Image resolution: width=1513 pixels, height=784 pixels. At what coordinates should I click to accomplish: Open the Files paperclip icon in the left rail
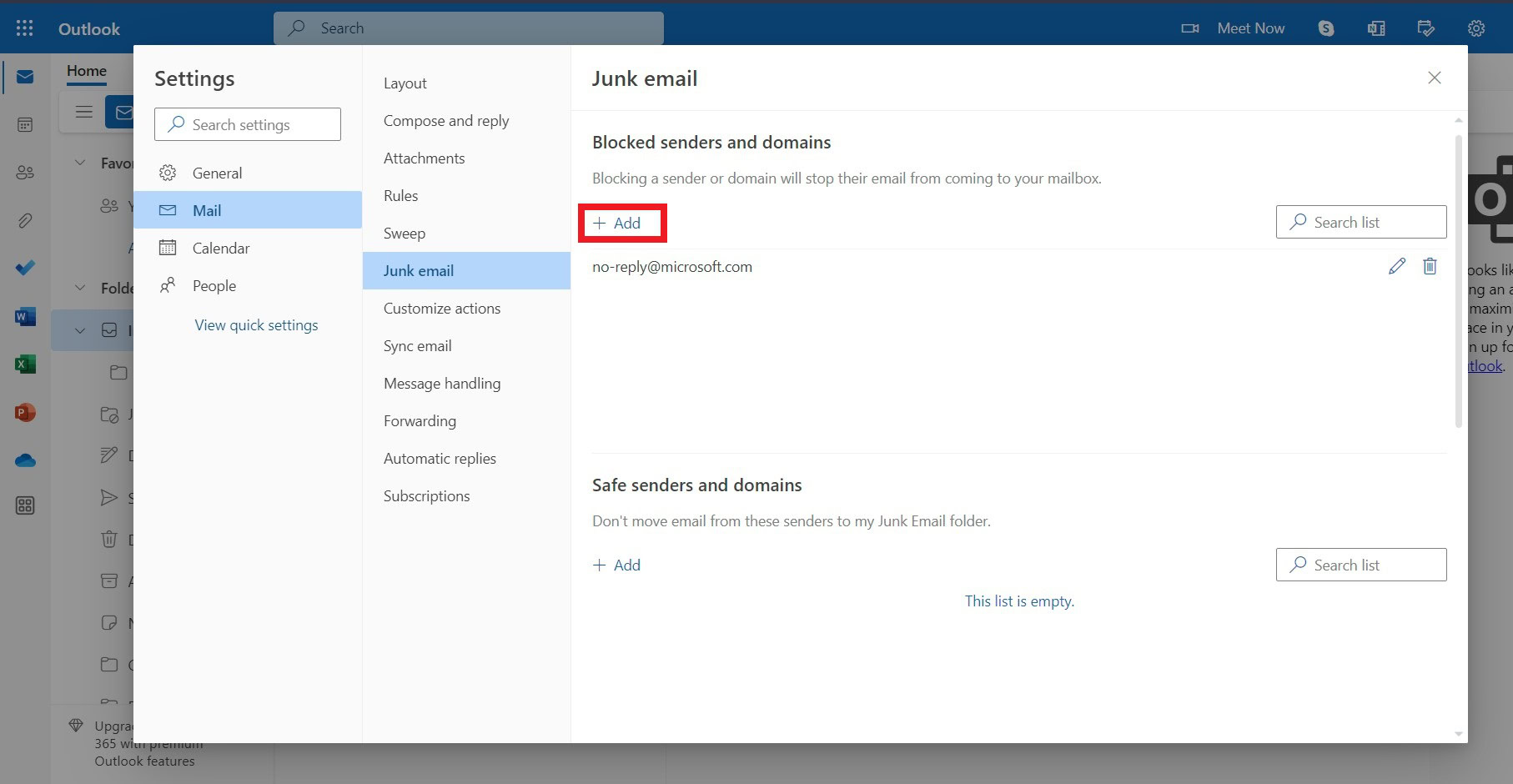(x=25, y=221)
